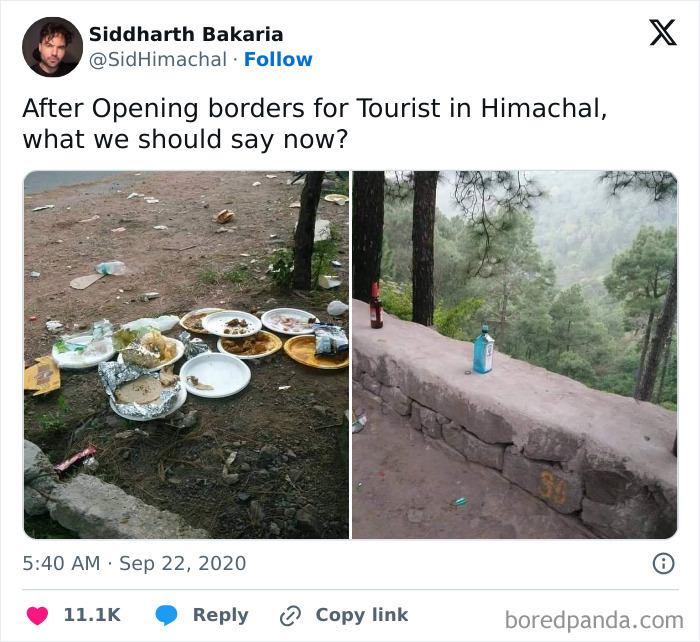
Task: Open the @SidHimachal handle link
Action: (x=158, y=60)
